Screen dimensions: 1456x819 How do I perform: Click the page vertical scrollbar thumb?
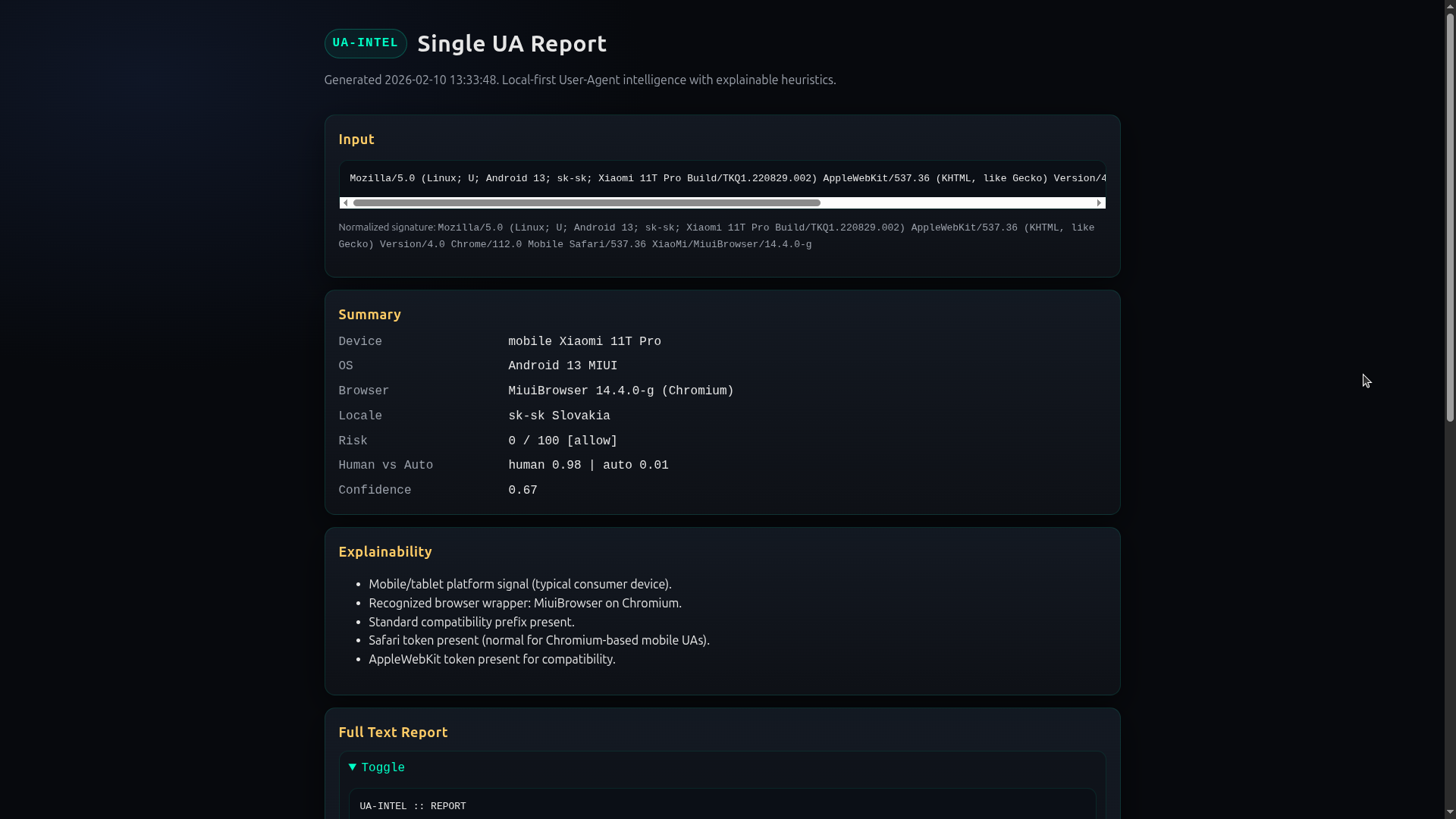[1450, 216]
